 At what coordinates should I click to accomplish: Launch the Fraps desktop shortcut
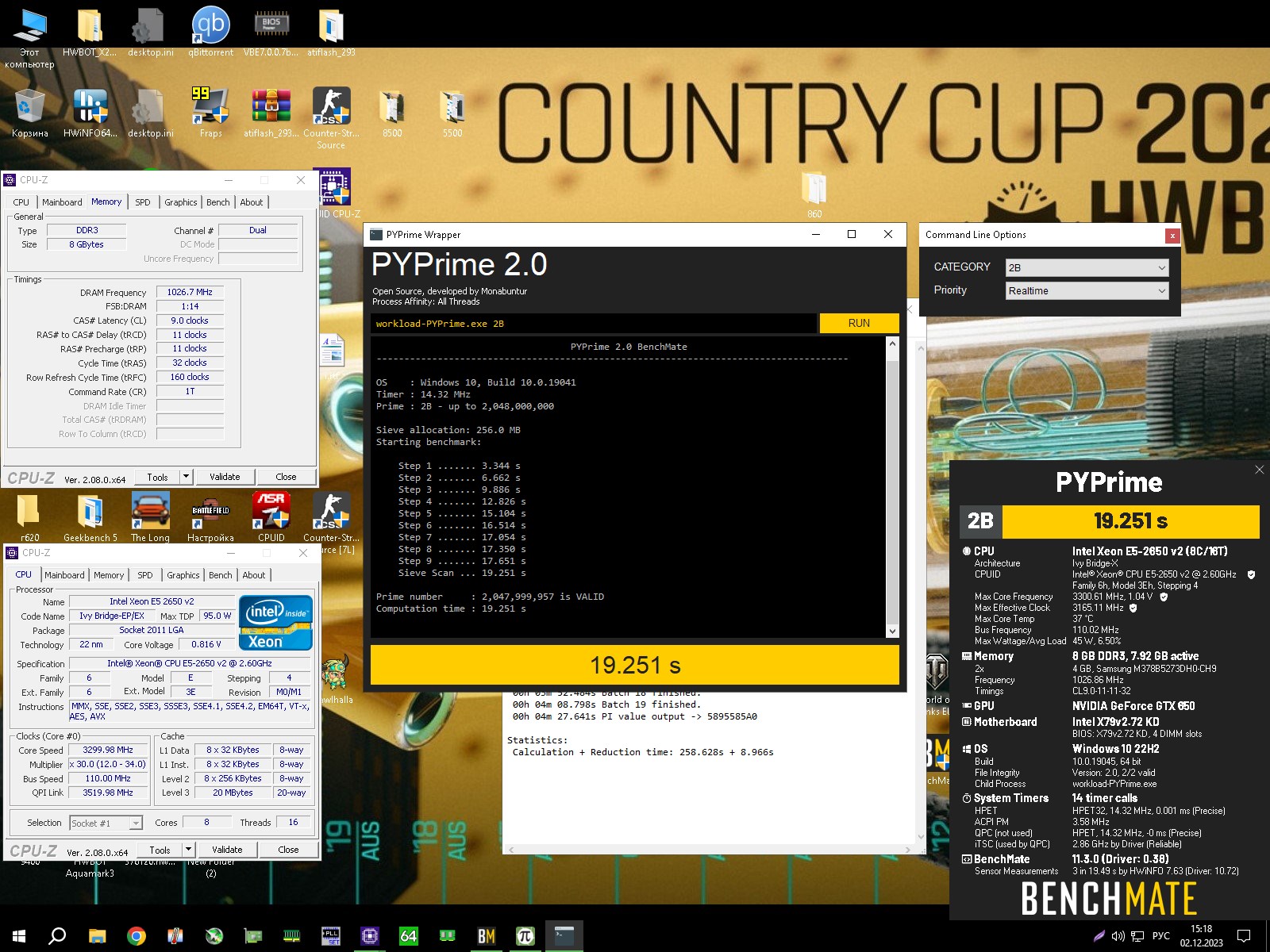(x=210, y=113)
